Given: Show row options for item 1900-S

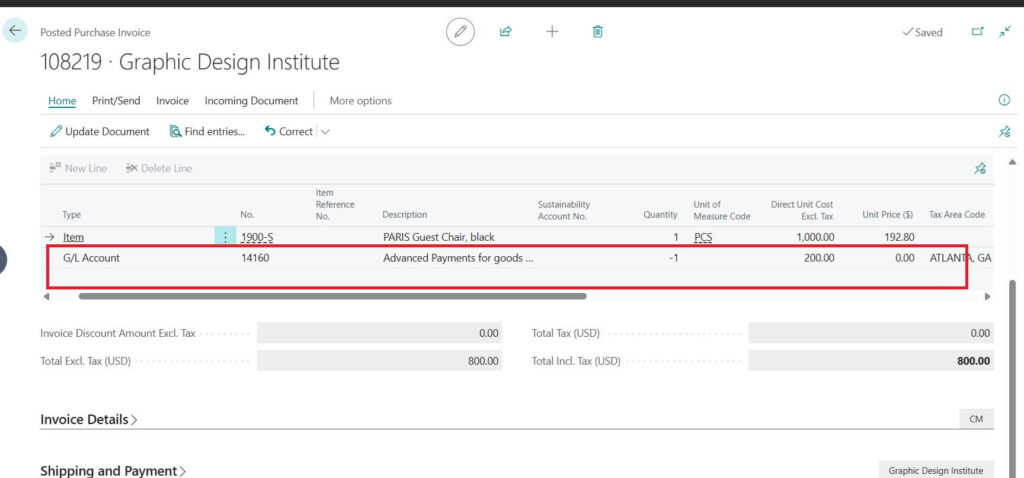Looking at the screenshot, I should pos(225,237).
